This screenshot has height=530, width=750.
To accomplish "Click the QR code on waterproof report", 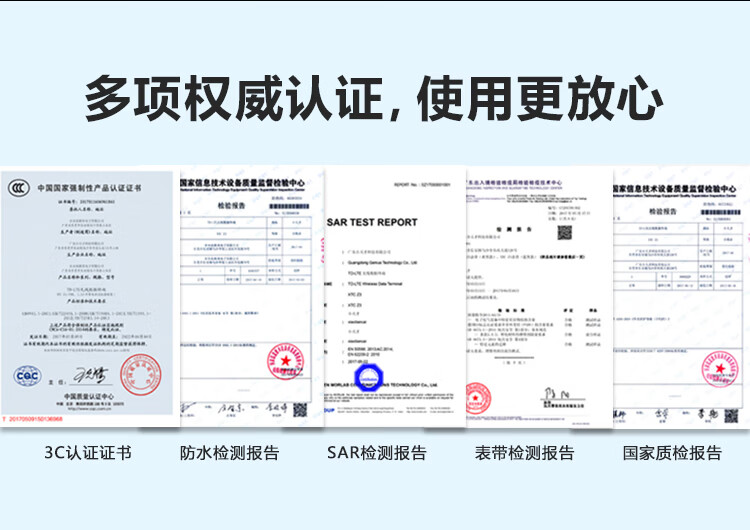I will (300, 410).
